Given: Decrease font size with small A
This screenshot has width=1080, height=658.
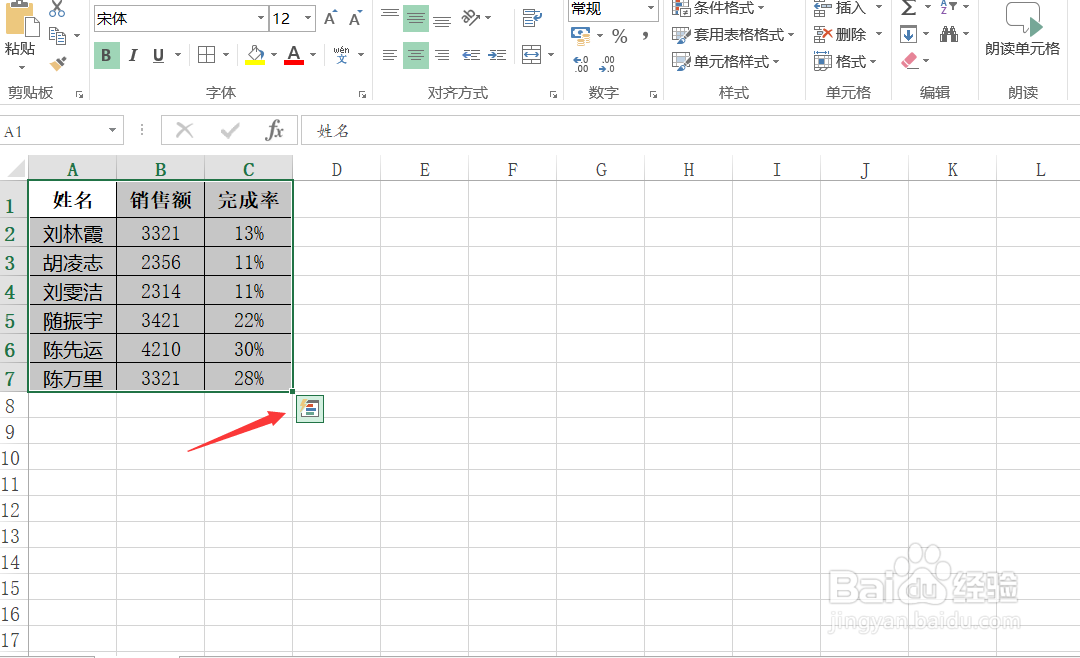Looking at the screenshot, I should (x=355, y=19).
